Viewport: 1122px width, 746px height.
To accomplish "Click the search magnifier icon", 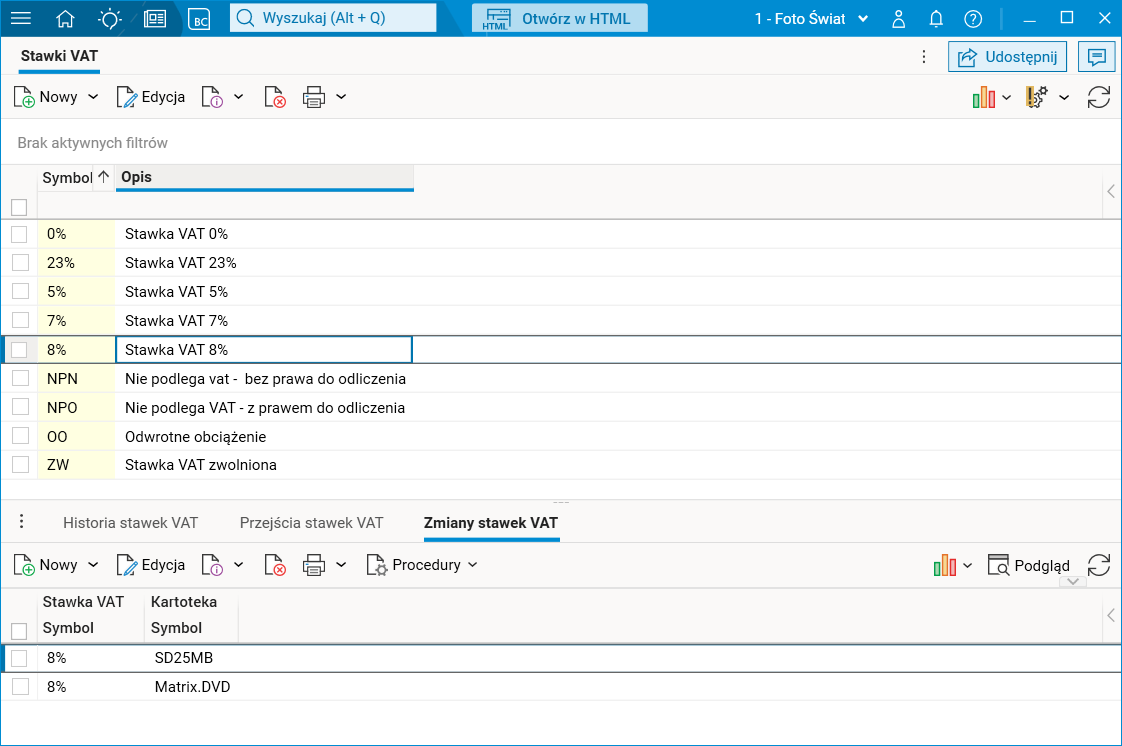I will pyautogui.click(x=245, y=19).
